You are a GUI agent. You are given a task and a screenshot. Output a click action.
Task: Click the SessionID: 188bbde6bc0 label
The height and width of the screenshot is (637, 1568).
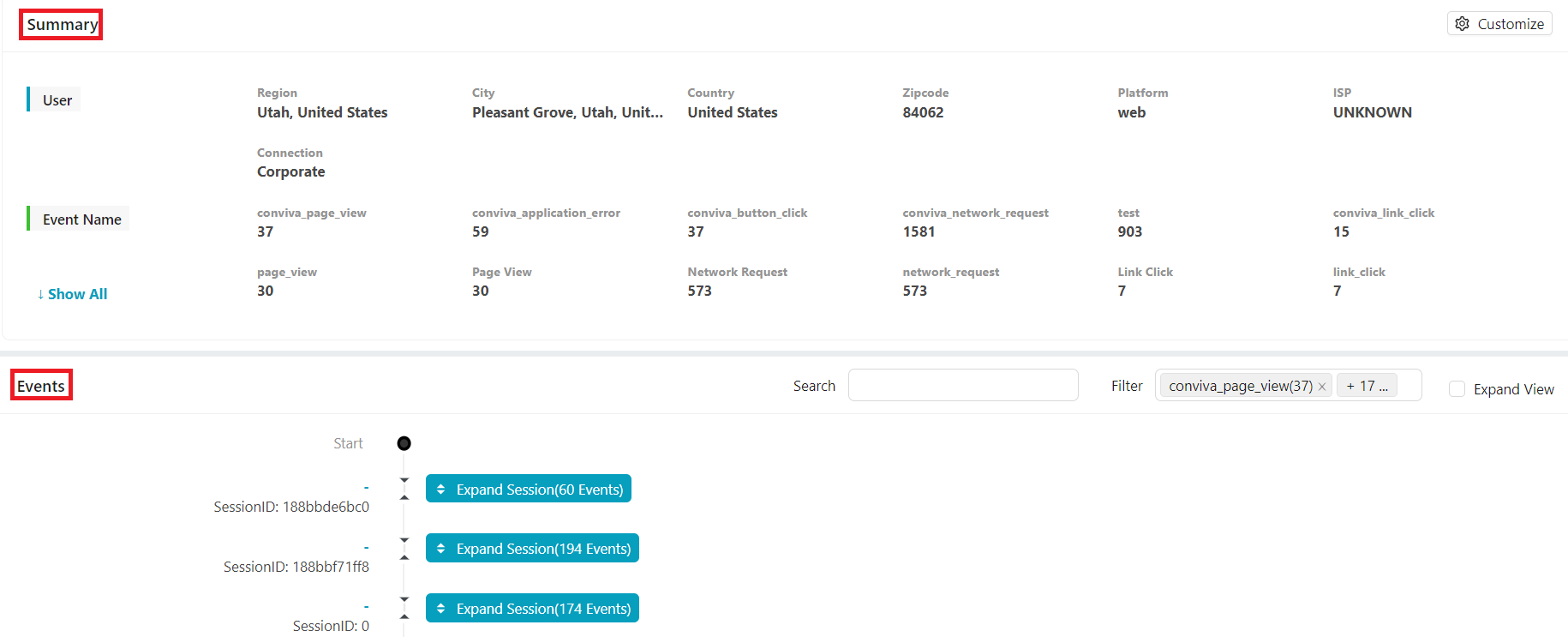(x=291, y=507)
